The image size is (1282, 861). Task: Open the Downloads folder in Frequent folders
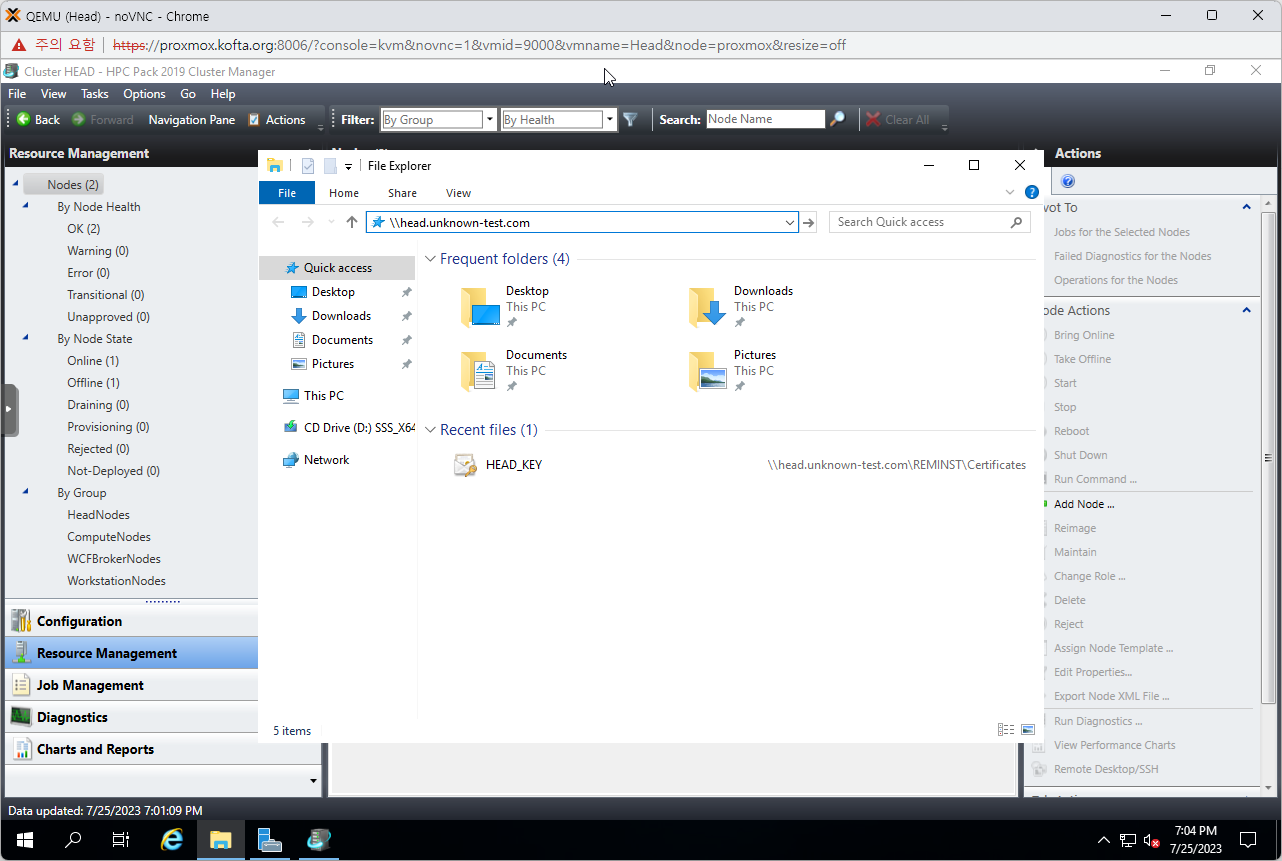708,307
